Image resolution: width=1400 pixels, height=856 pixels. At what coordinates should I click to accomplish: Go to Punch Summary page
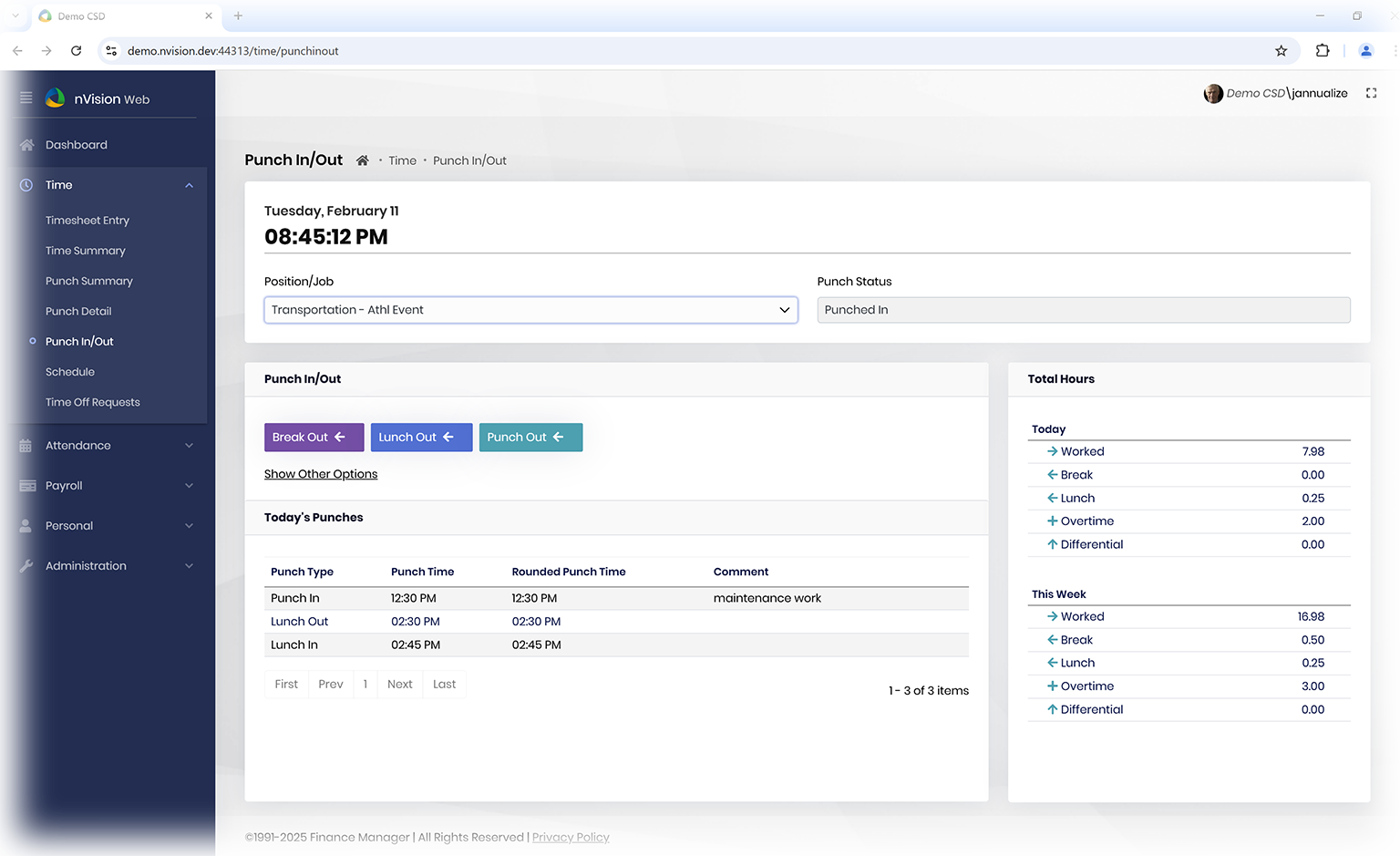89,281
